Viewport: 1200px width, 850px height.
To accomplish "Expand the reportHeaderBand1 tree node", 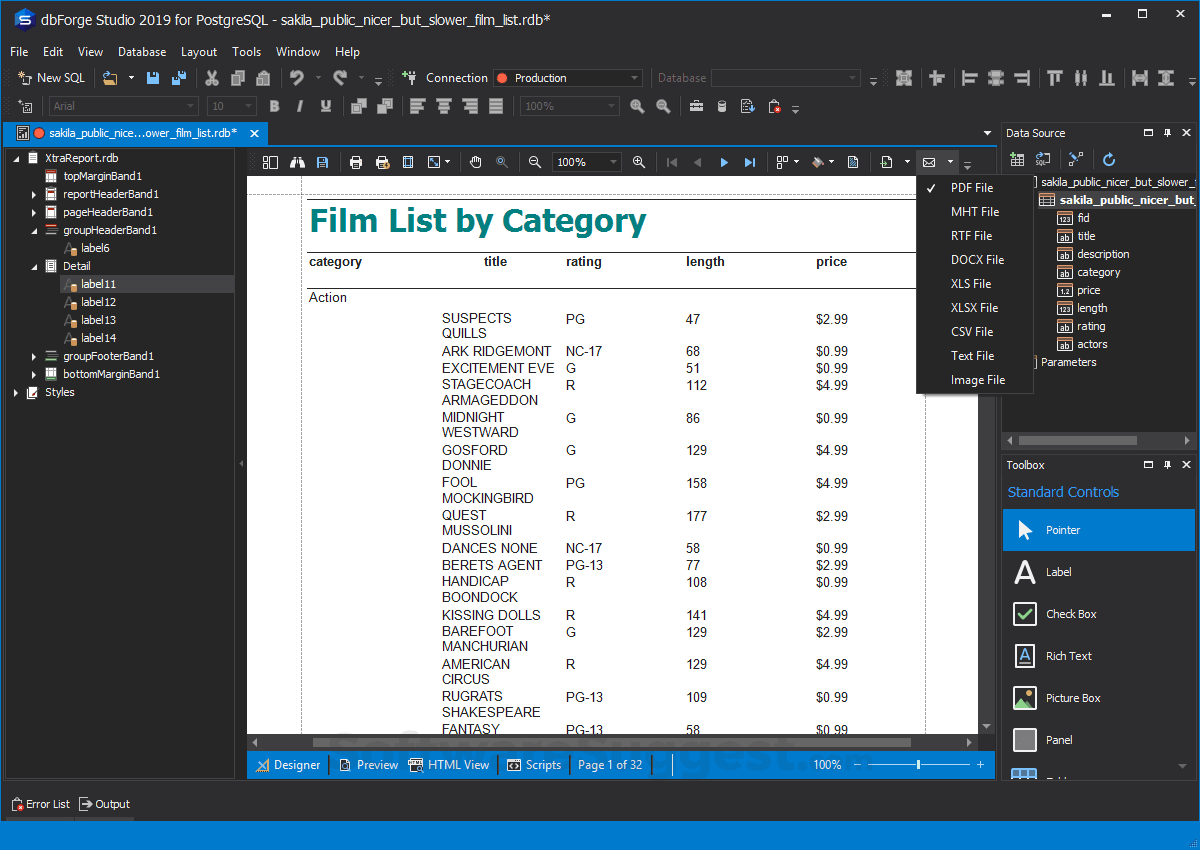I will pos(34,194).
